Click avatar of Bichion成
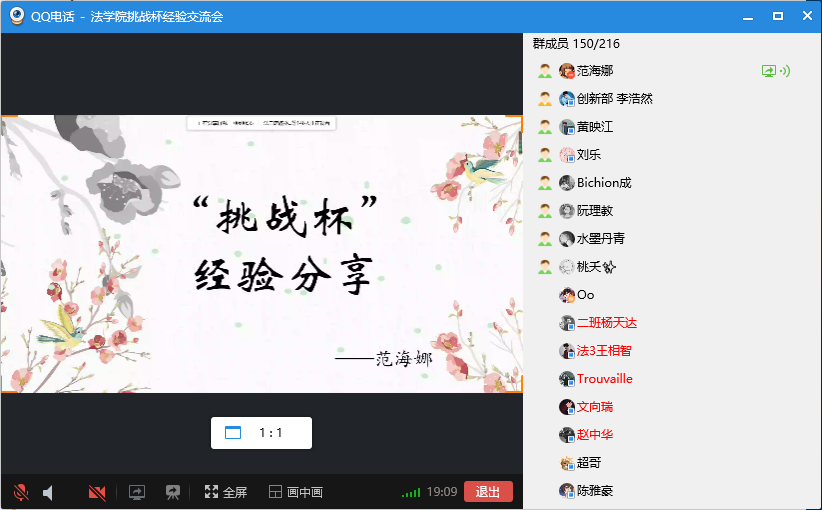Screen dimensions: 822x510 point(567,183)
